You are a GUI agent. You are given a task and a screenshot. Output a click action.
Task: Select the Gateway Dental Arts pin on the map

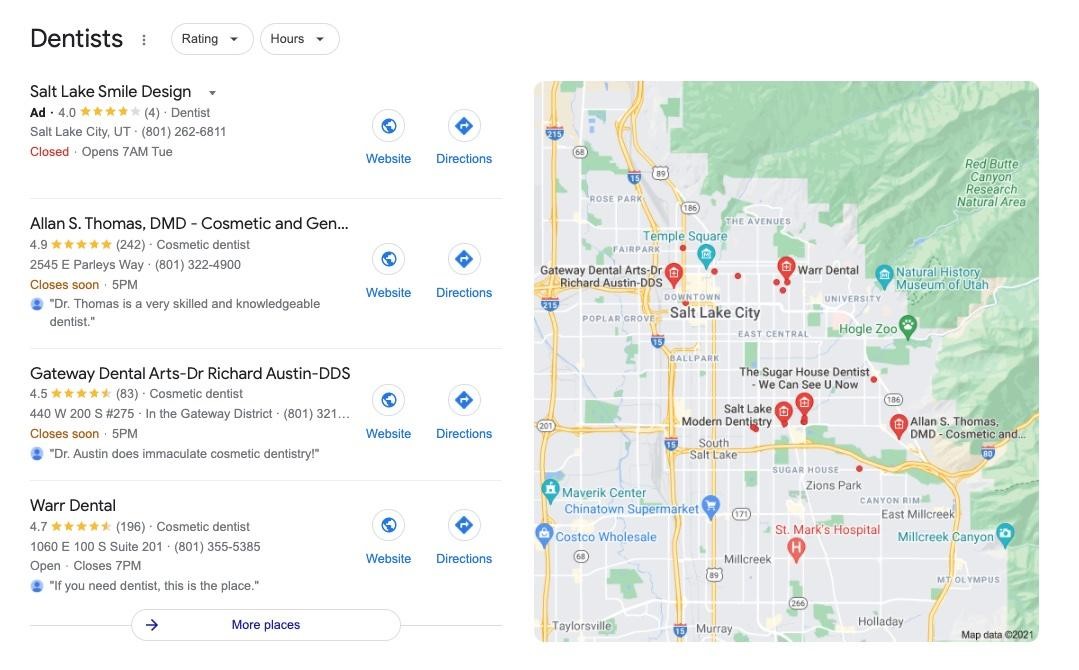click(674, 274)
